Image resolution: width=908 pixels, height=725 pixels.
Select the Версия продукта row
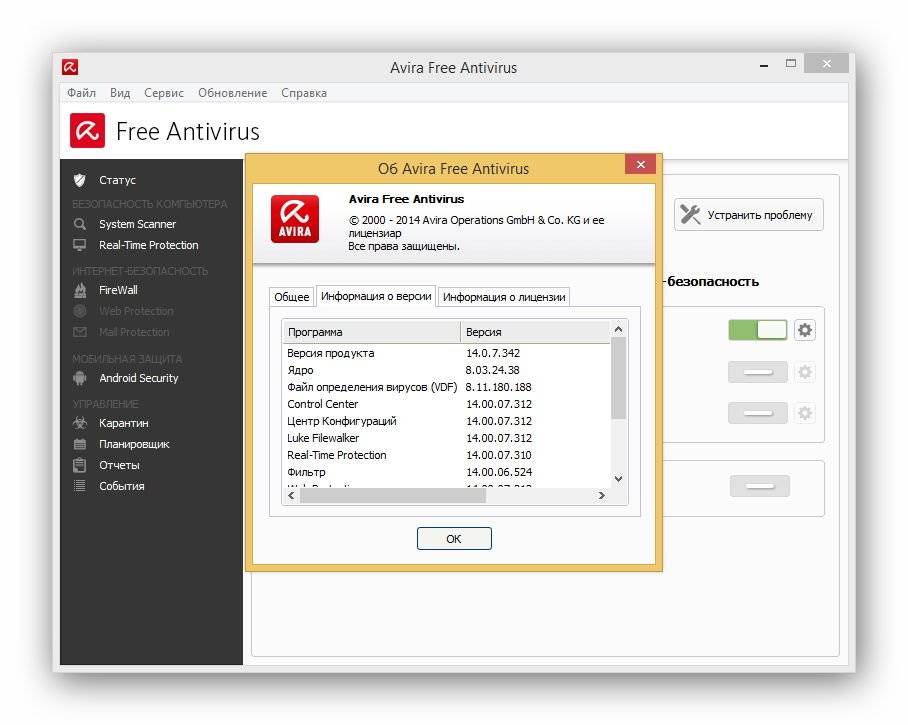pos(446,353)
